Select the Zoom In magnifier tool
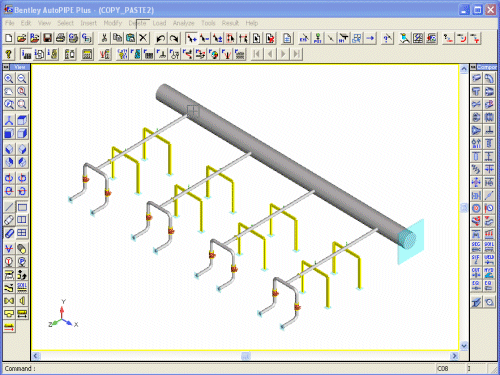 9,79
